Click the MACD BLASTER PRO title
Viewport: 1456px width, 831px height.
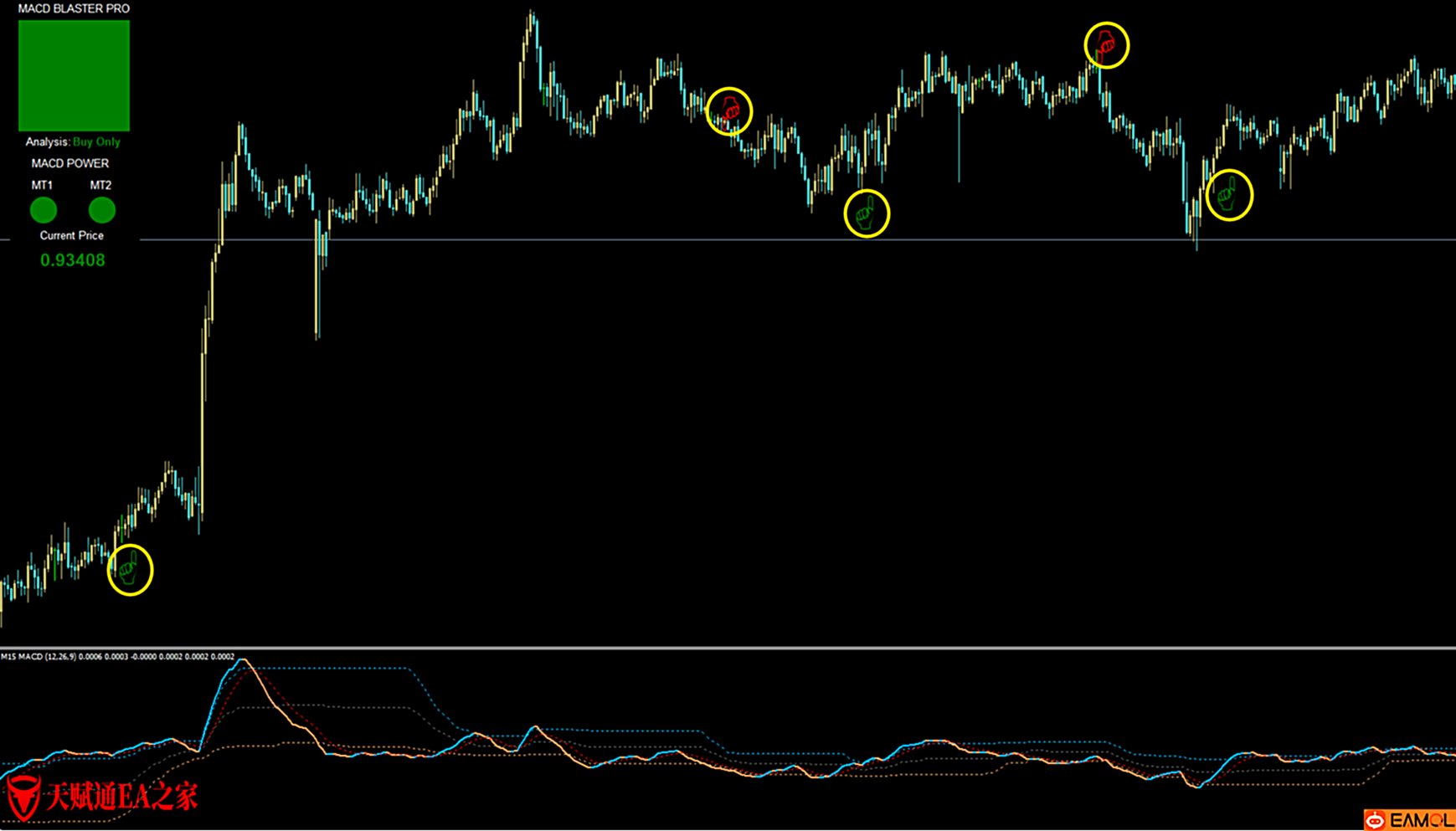[74, 8]
